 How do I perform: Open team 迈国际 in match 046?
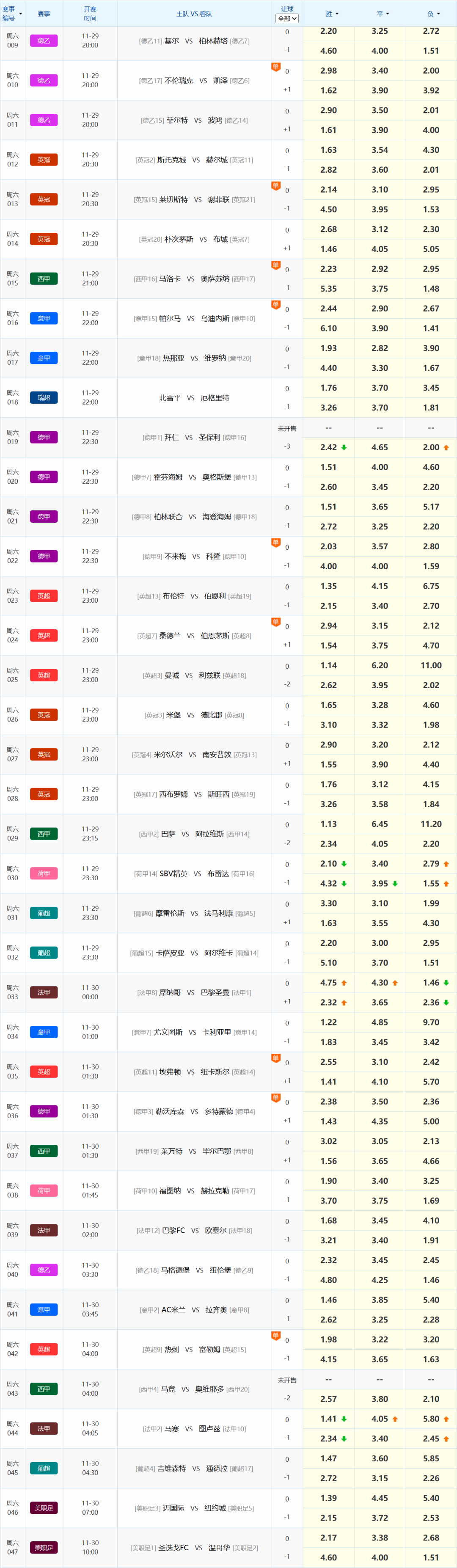173,1508
